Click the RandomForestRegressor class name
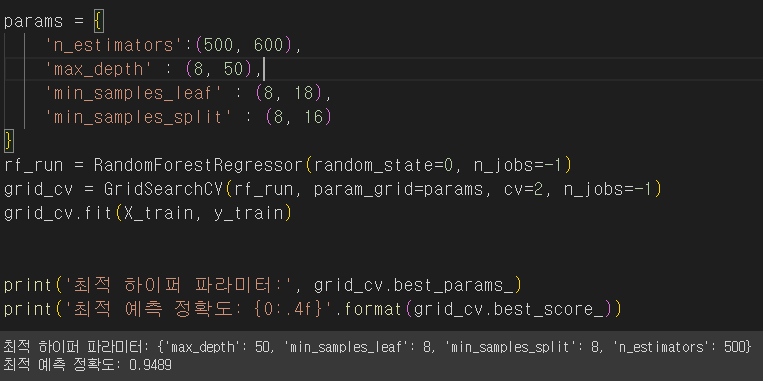This screenshot has height=381, width=763. pyautogui.click(x=199, y=165)
